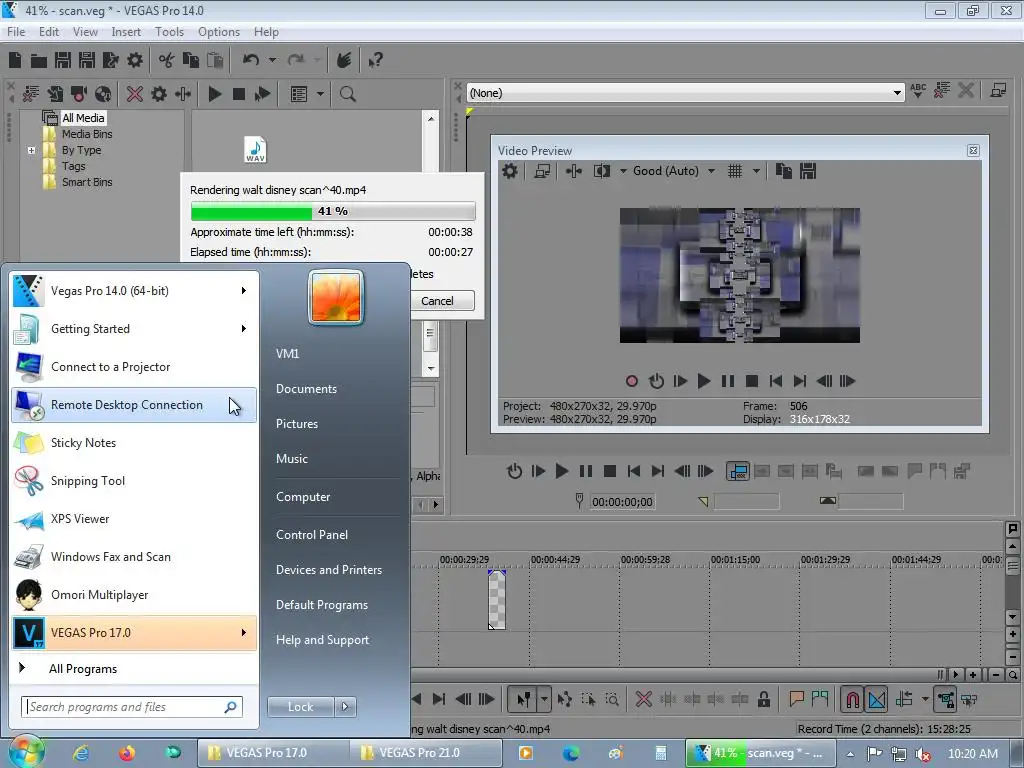This screenshot has width=1024, height=768.
Task: Toggle split screen view in Video Preview
Action: (601, 171)
